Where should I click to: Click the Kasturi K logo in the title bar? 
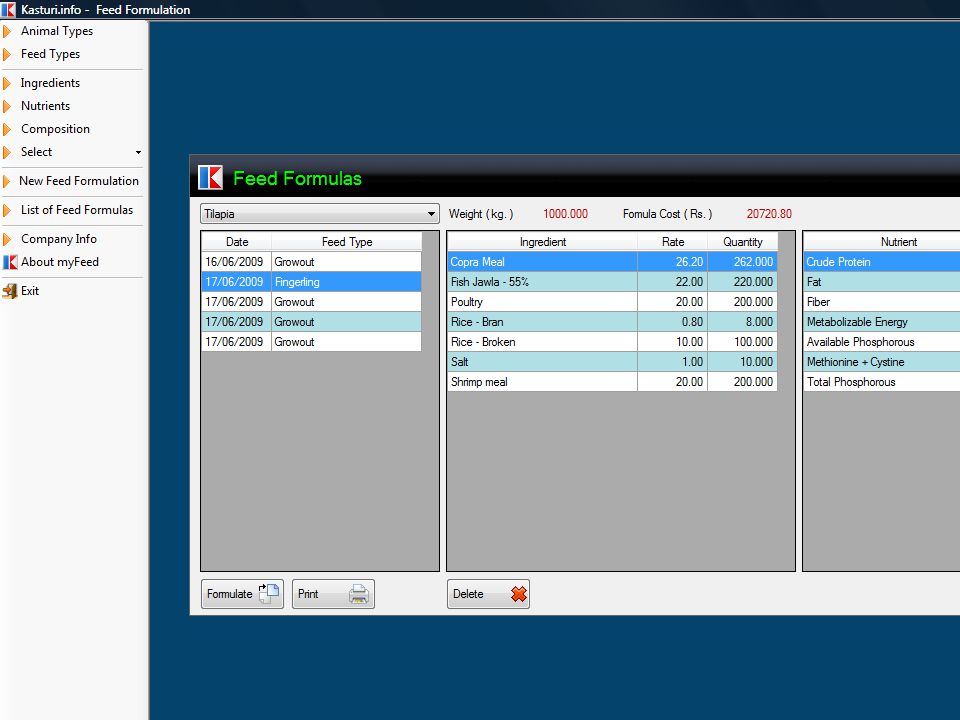pyautogui.click(x=9, y=9)
